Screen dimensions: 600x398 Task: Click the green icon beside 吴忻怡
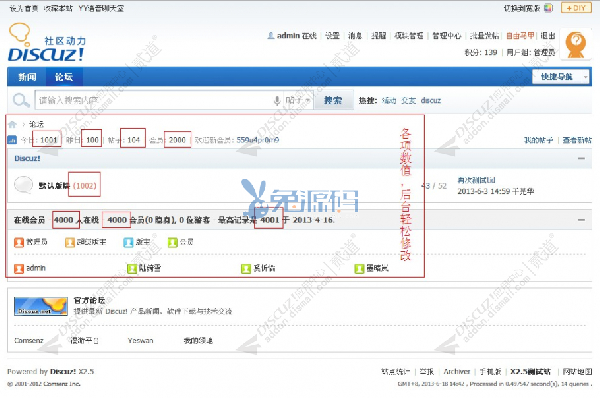[x=246, y=269]
